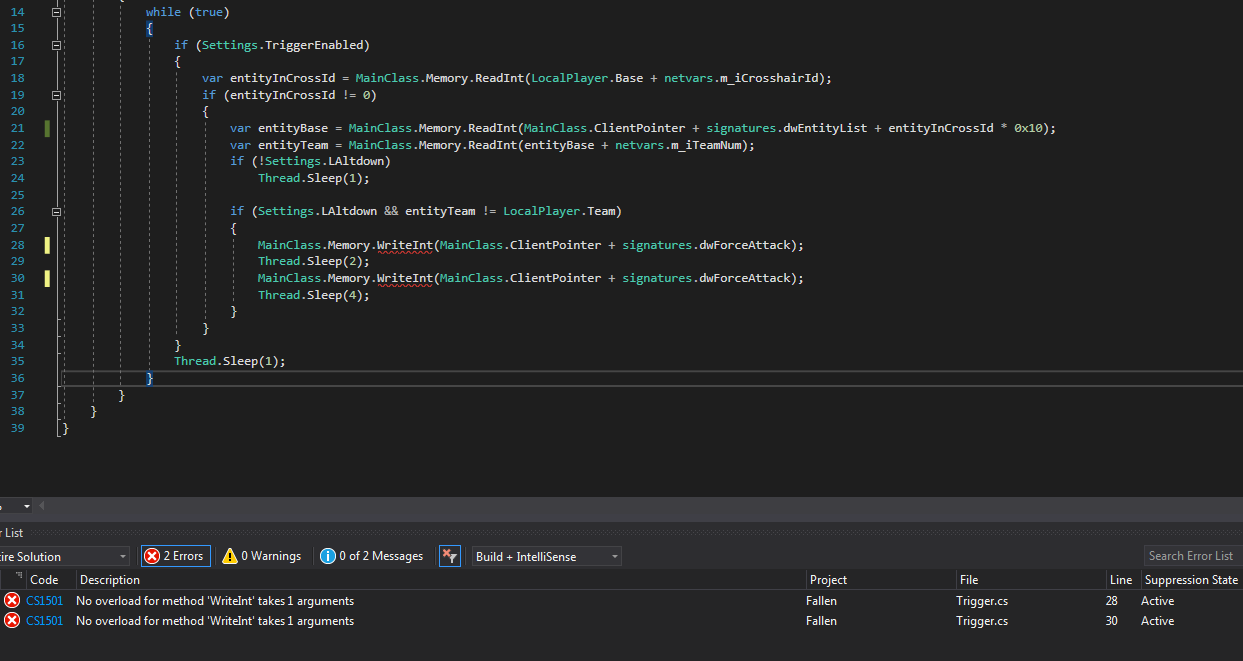
Task: Click Active suppression state in line 28 row
Action: click(1158, 601)
